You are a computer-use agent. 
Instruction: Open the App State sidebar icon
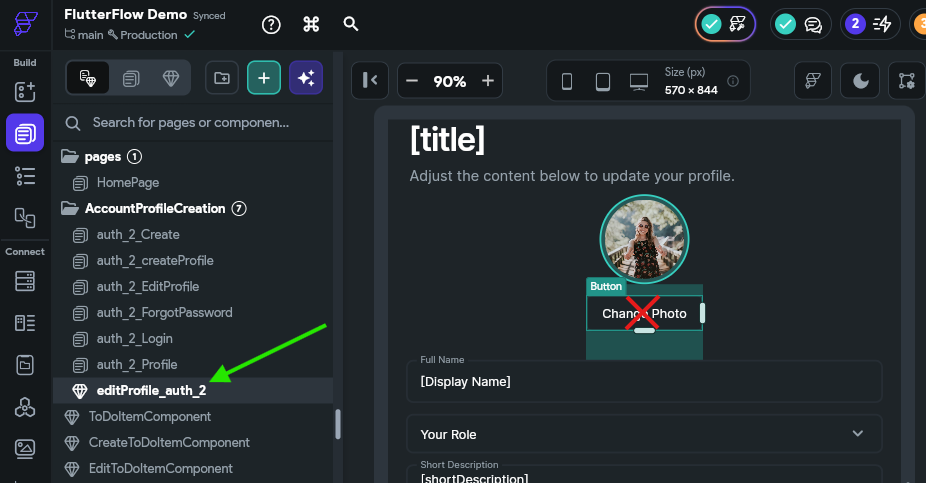pos(25,365)
